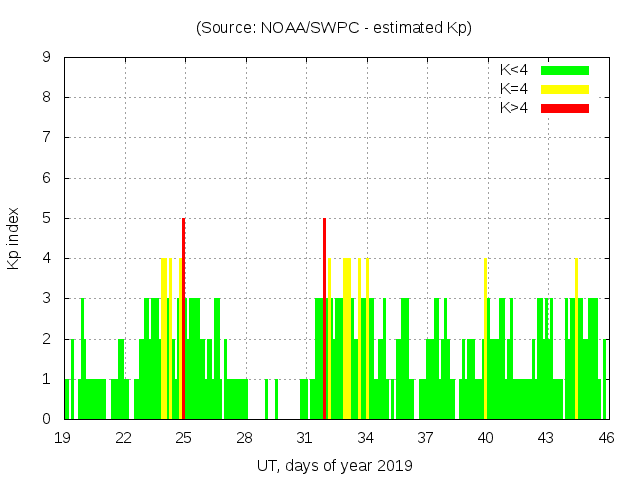Click the y-axis tick label 5
The height and width of the screenshot is (480, 640).
pyautogui.click(x=47, y=218)
